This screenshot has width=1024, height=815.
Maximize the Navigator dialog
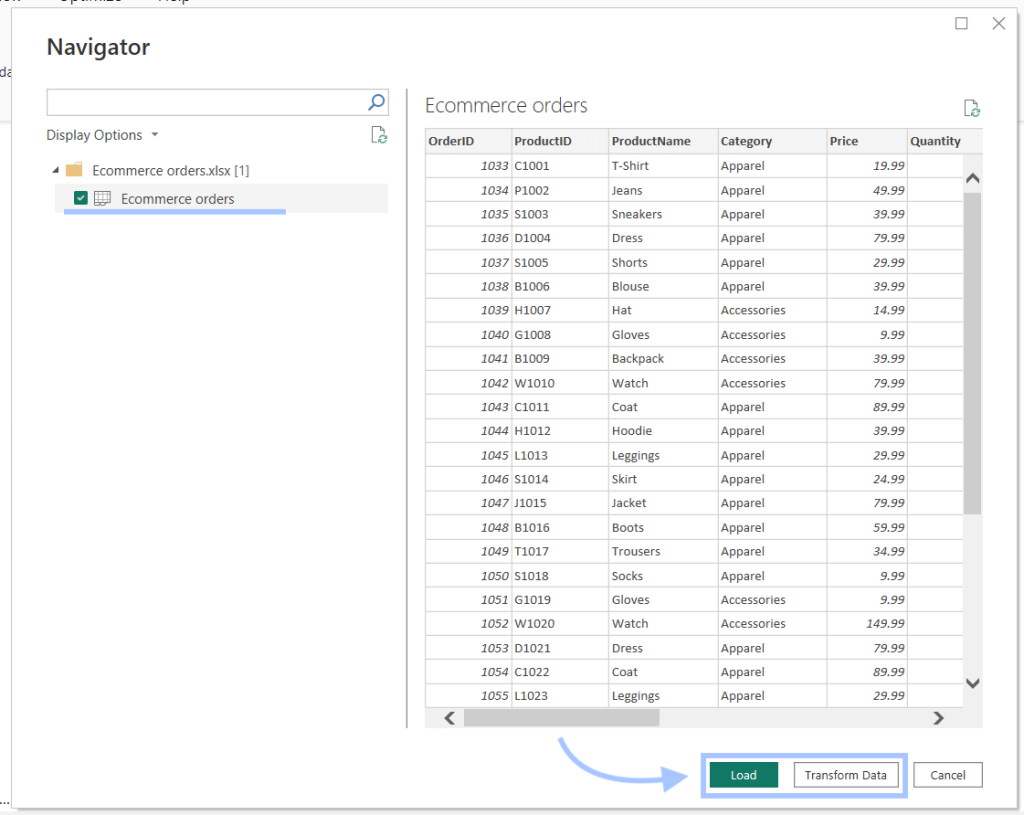pos(961,24)
